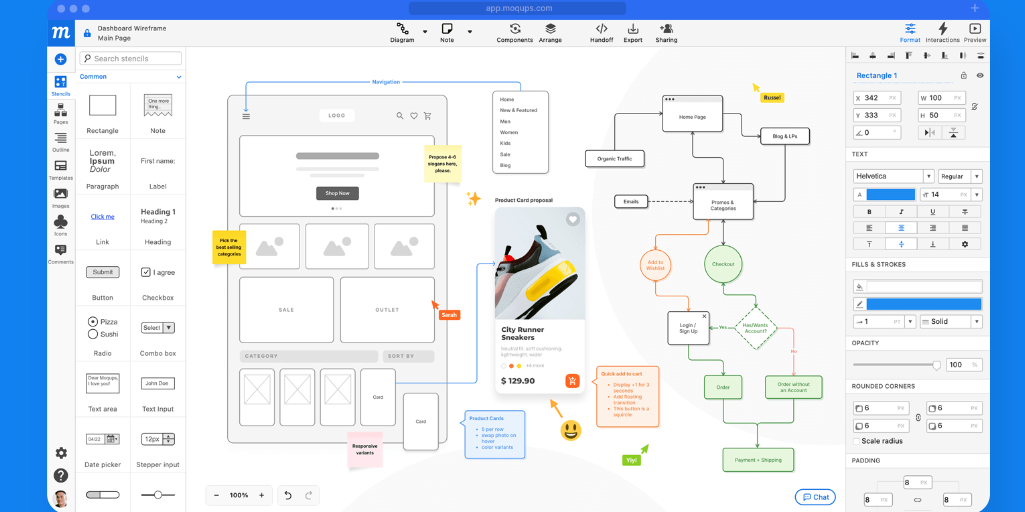This screenshot has height=512, width=1025.
Task: Open the Images sidebar panel
Action: point(60,197)
